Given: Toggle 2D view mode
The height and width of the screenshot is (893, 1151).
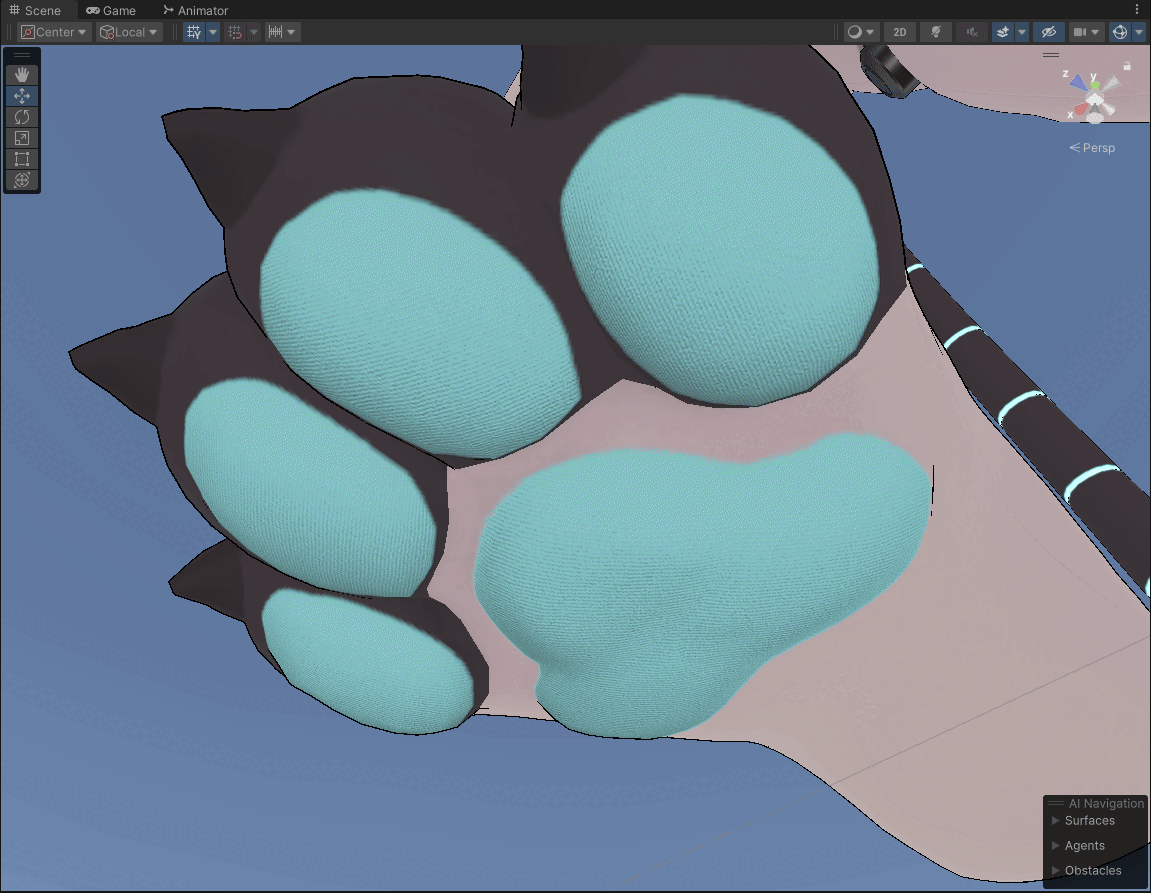Looking at the screenshot, I should [900, 32].
